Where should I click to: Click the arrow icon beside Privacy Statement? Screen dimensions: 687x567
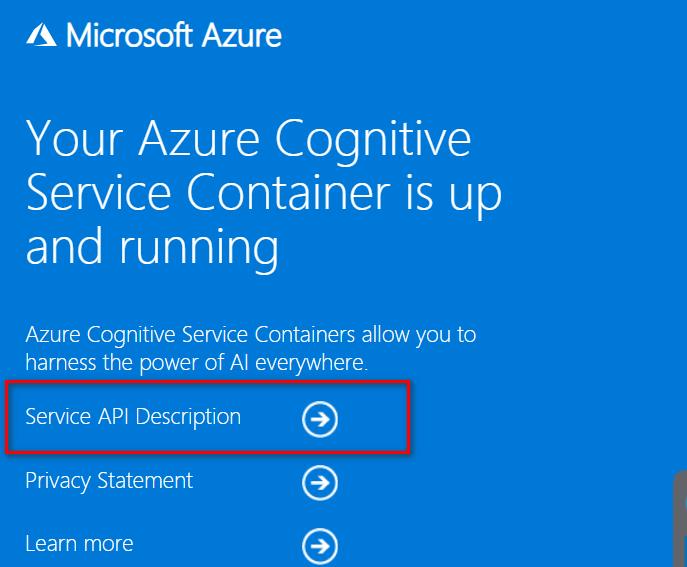click(320, 483)
